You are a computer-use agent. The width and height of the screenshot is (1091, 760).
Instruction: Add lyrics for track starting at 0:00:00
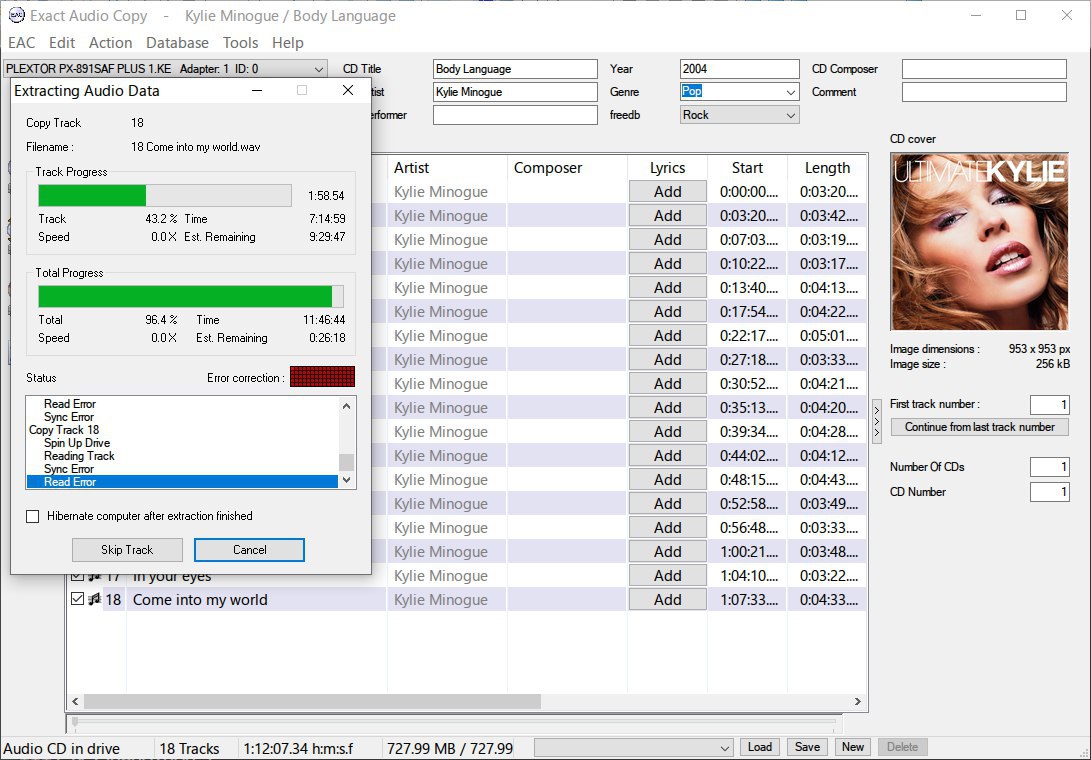[667, 192]
